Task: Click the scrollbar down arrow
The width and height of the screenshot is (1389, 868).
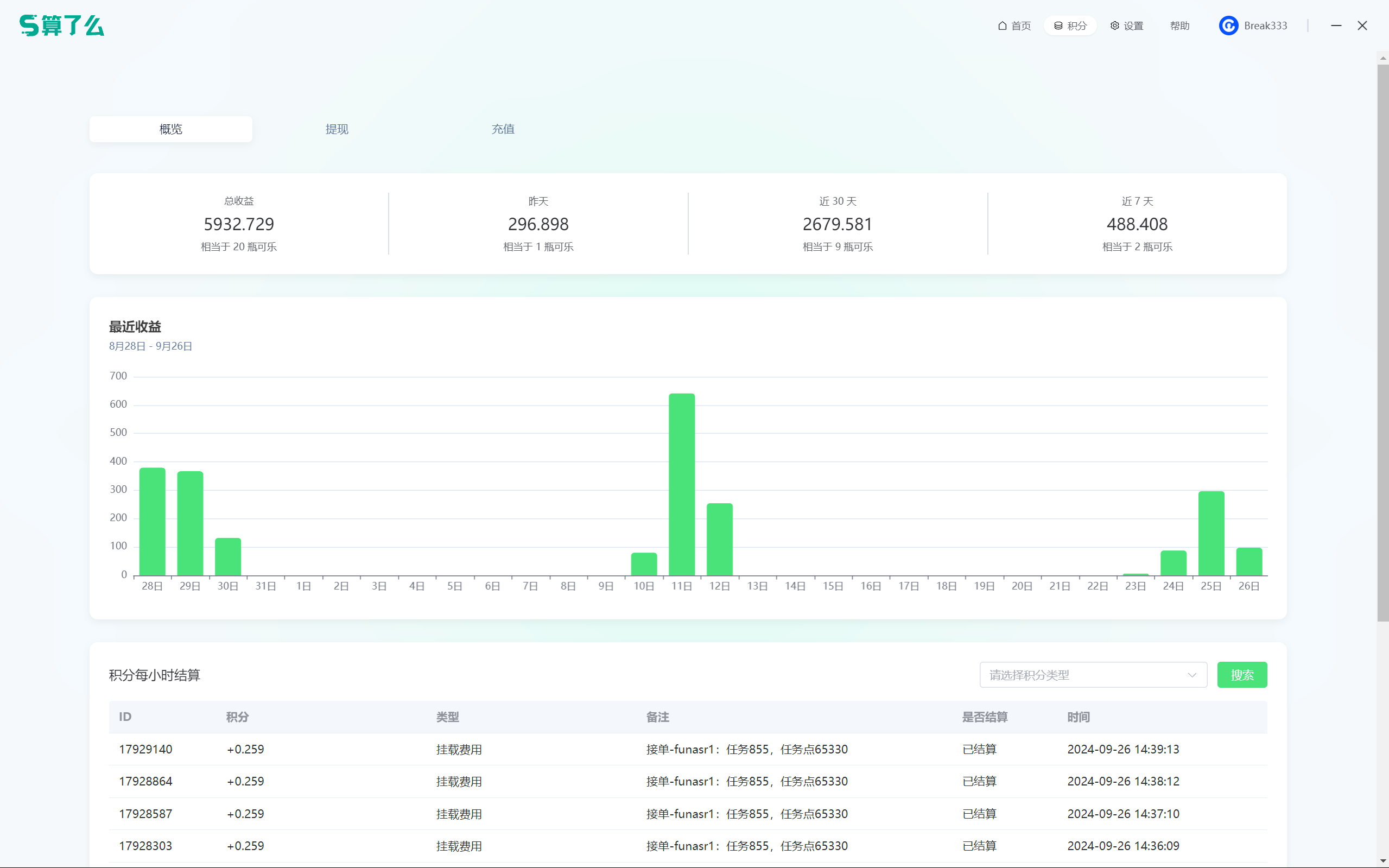Action: tap(1382, 861)
